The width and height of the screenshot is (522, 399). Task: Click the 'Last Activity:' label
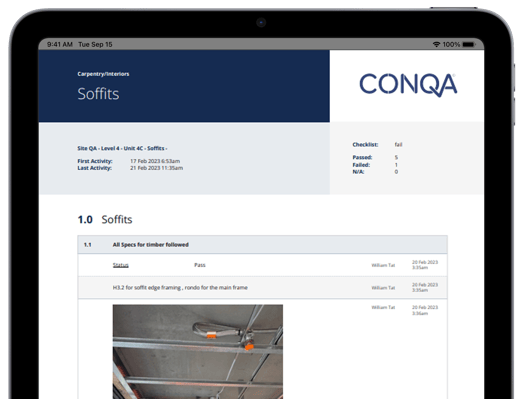(x=95, y=168)
